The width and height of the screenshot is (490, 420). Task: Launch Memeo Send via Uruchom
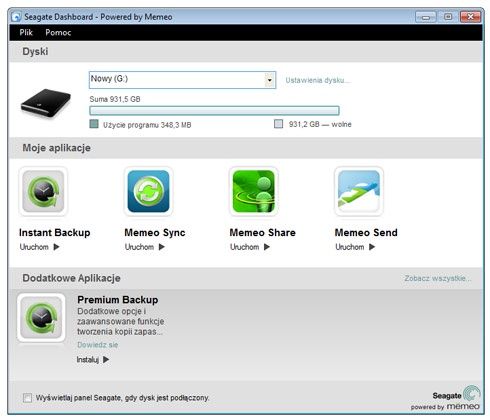coord(350,247)
